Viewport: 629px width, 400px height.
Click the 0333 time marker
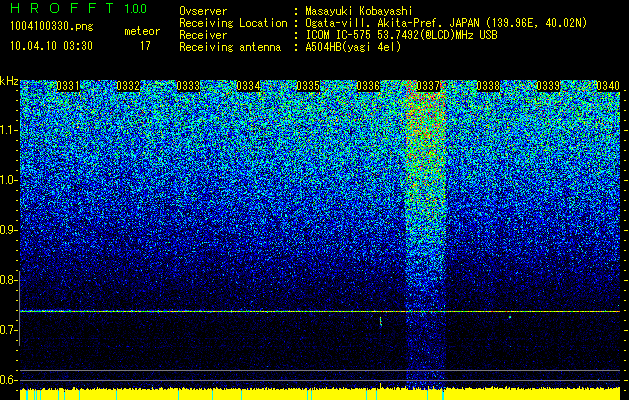[x=188, y=86]
